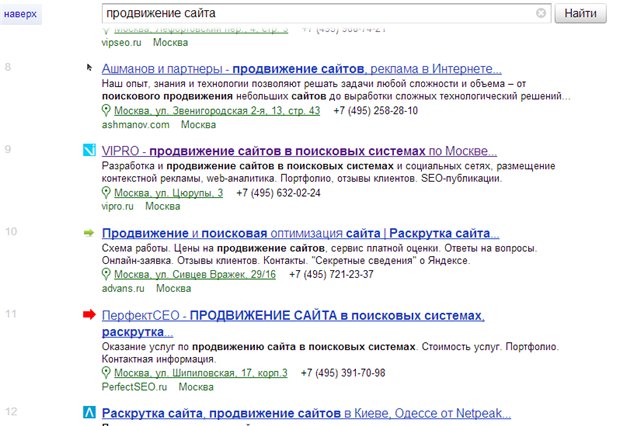
Task: Click the advans.ru domain text
Action: (123, 288)
